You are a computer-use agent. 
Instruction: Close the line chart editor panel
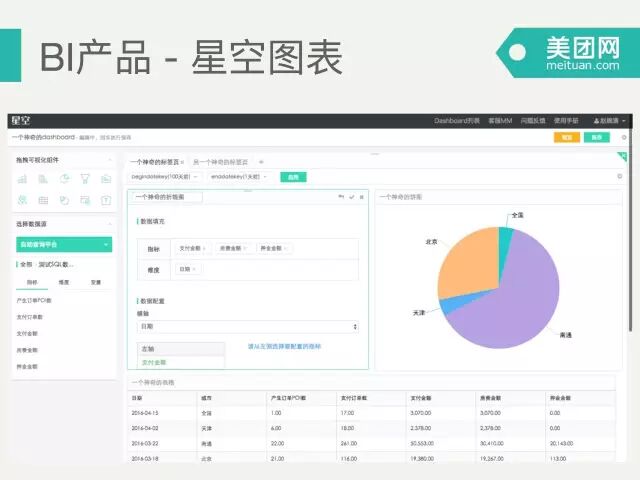pos(362,197)
